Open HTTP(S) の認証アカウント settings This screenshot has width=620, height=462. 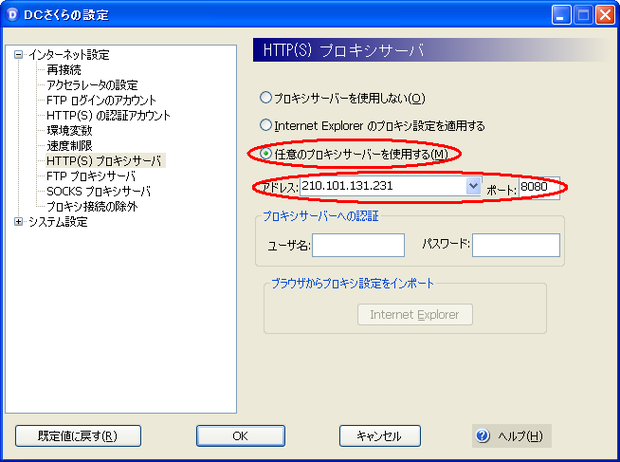point(108,116)
